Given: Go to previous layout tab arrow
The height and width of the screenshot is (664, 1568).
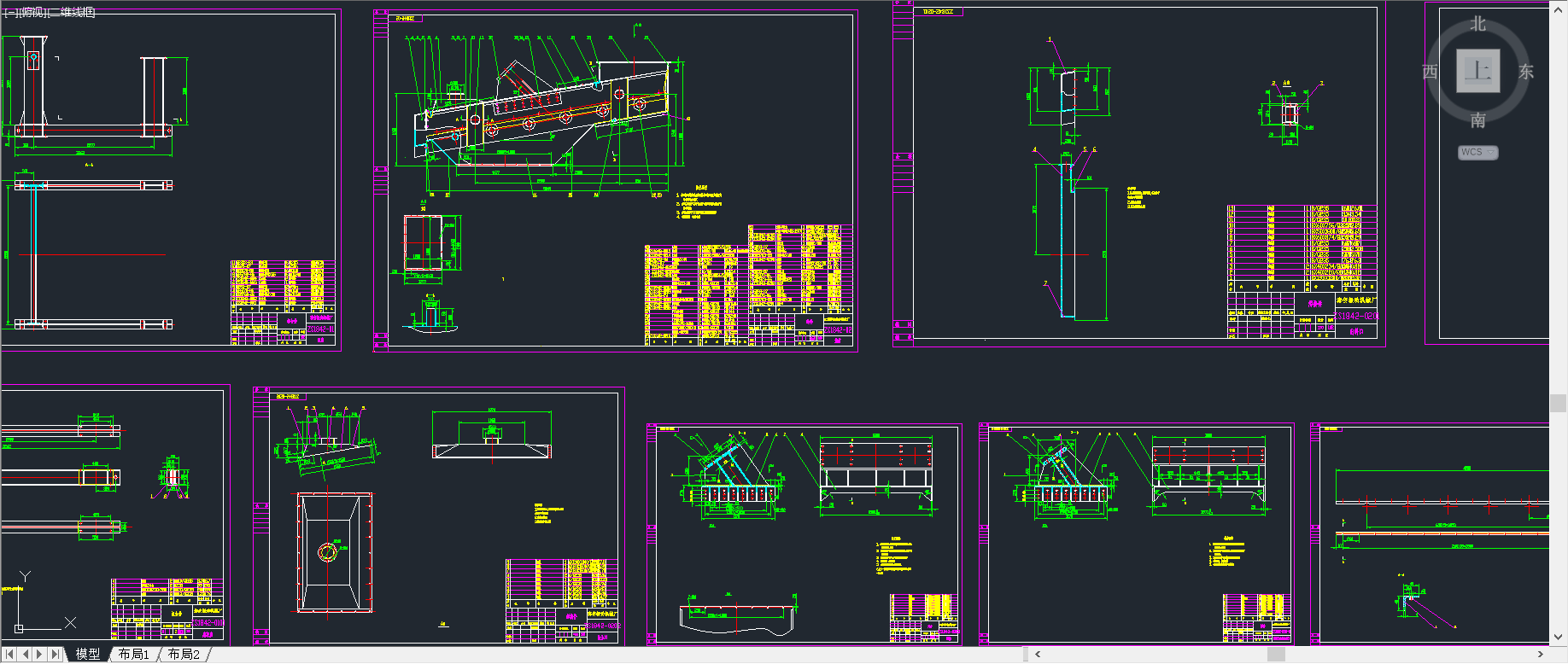Looking at the screenshot, I should coord(26,655).
